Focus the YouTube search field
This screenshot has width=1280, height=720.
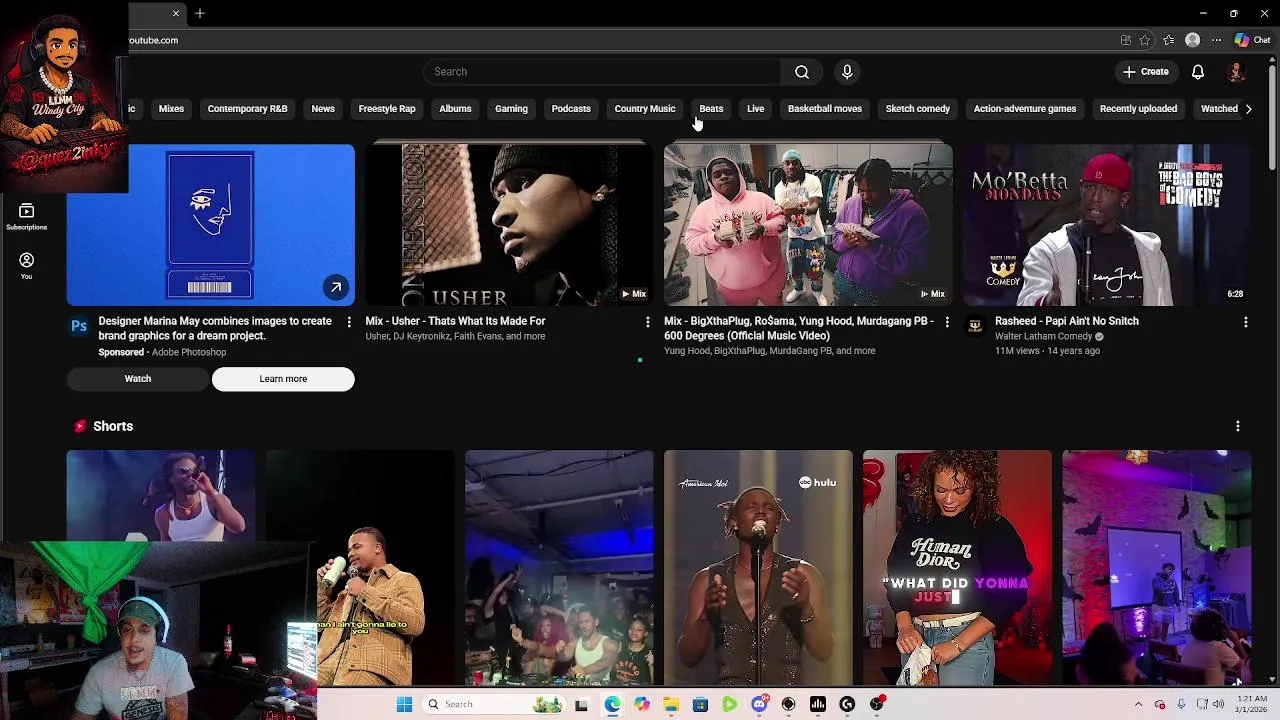coord(601,72)
